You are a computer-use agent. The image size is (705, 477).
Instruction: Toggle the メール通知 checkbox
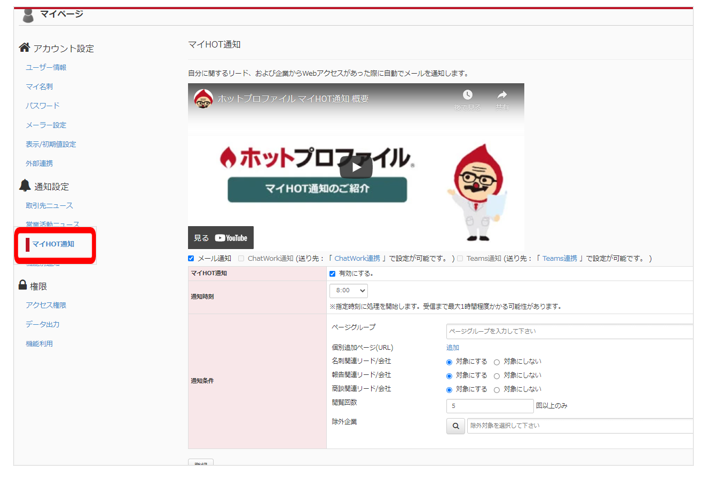click(x=191, y=259)
